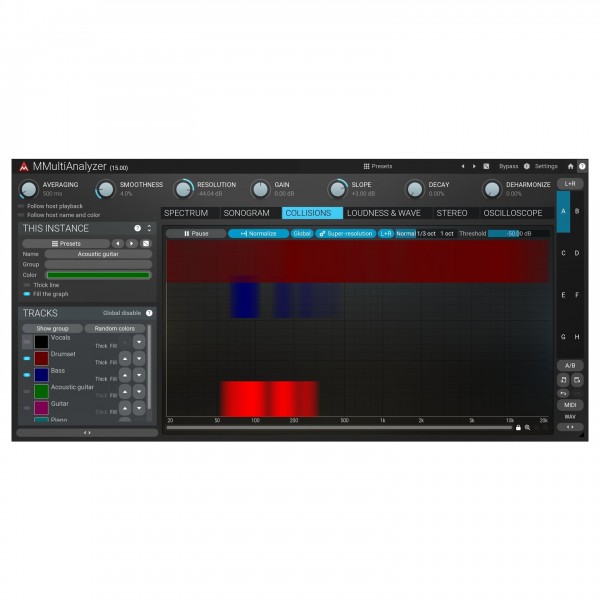Click the instance Name field

(98, 254)
